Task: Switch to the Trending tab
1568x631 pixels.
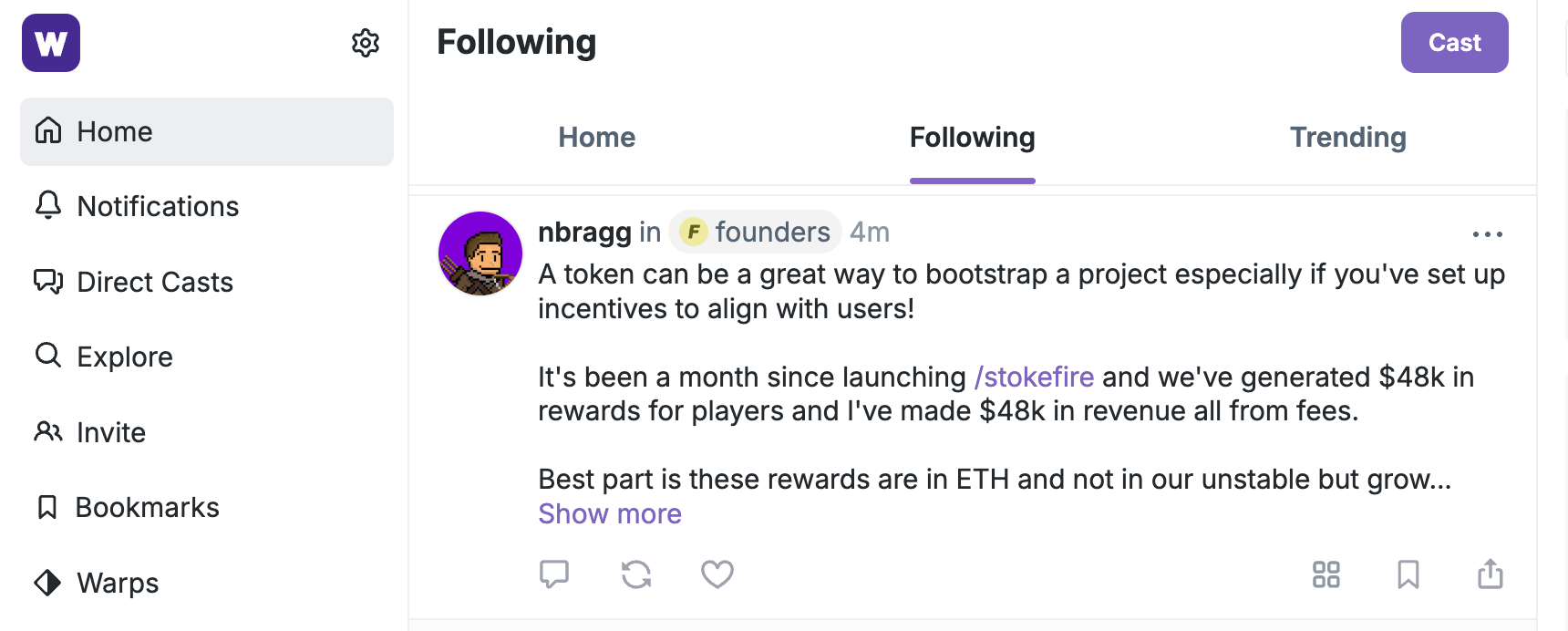Action: point(1347,138)
